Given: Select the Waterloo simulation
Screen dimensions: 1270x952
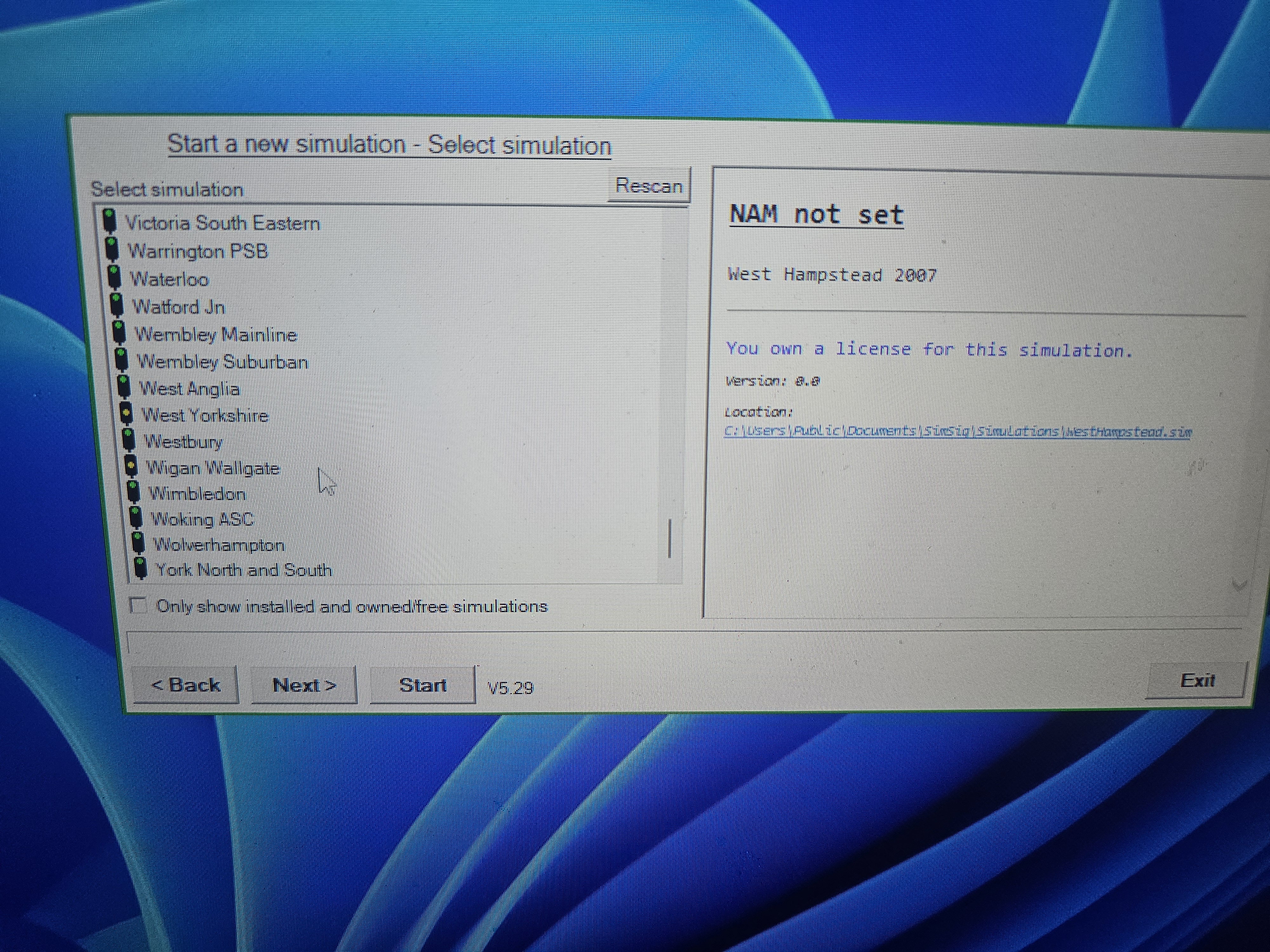Looking at the screenshot, I should pyautogui.click(x=170, y=280).
